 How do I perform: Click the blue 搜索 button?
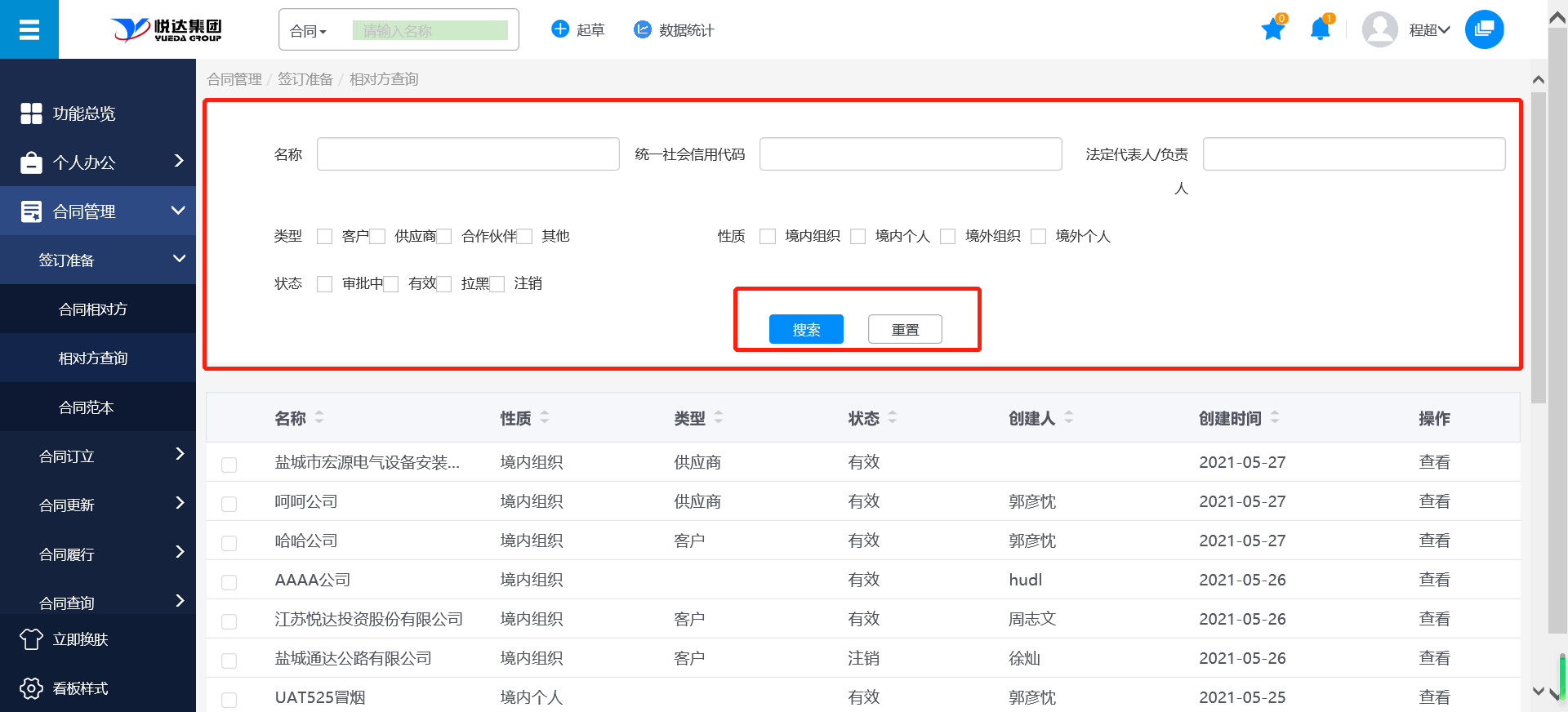pyautogui.click(x=806, y=329)
